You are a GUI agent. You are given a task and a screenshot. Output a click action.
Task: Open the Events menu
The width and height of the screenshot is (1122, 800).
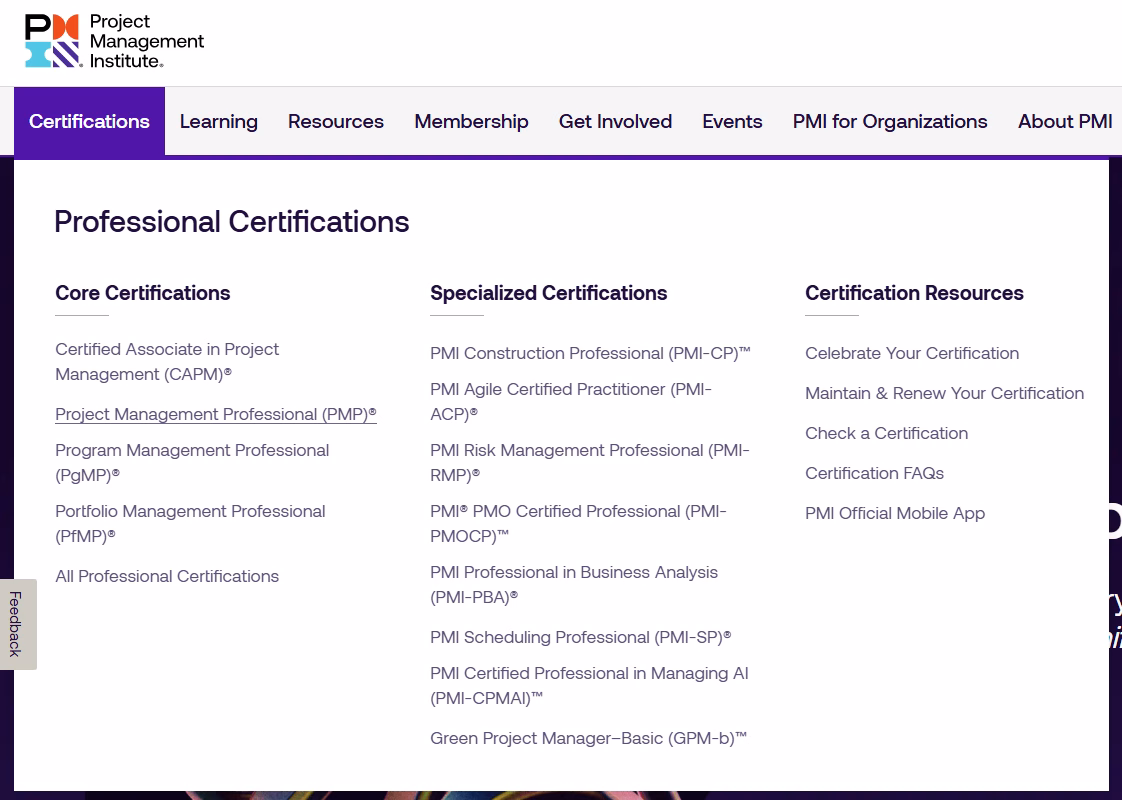[x=732, y=121]
